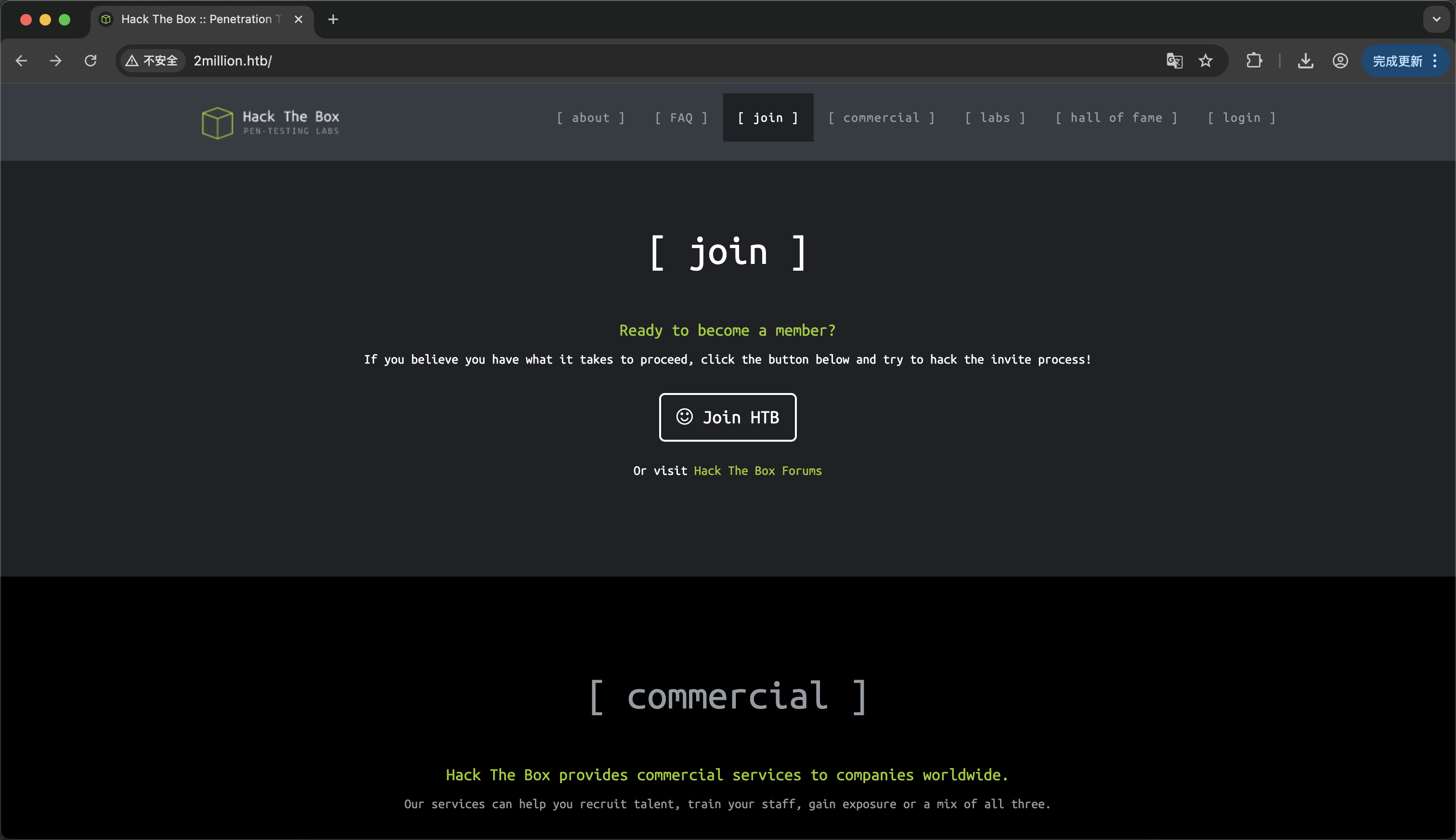Open the Chrome three-dot update menu

(x=1435, y=61)
